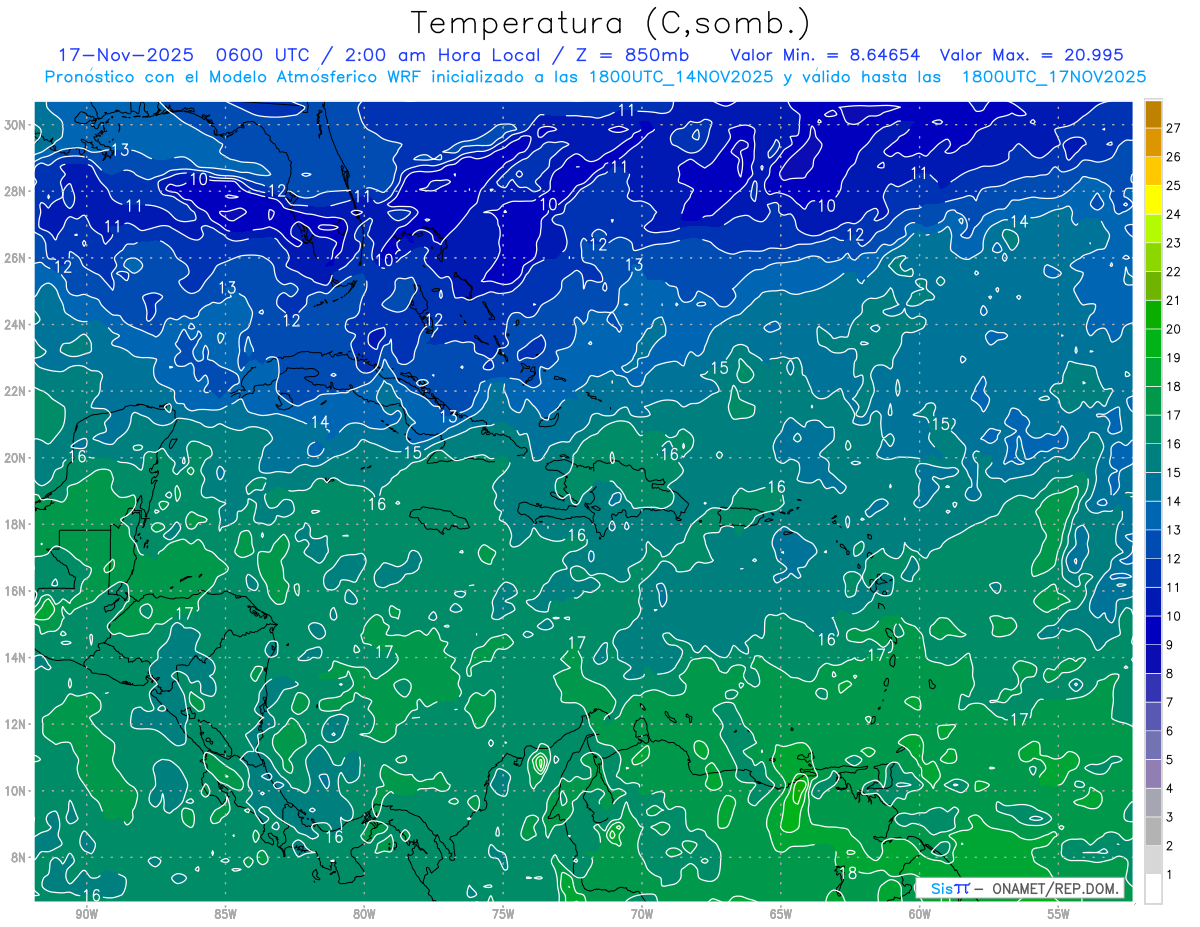Click the '20N' latitude axis label

click(x=16, y=457)
